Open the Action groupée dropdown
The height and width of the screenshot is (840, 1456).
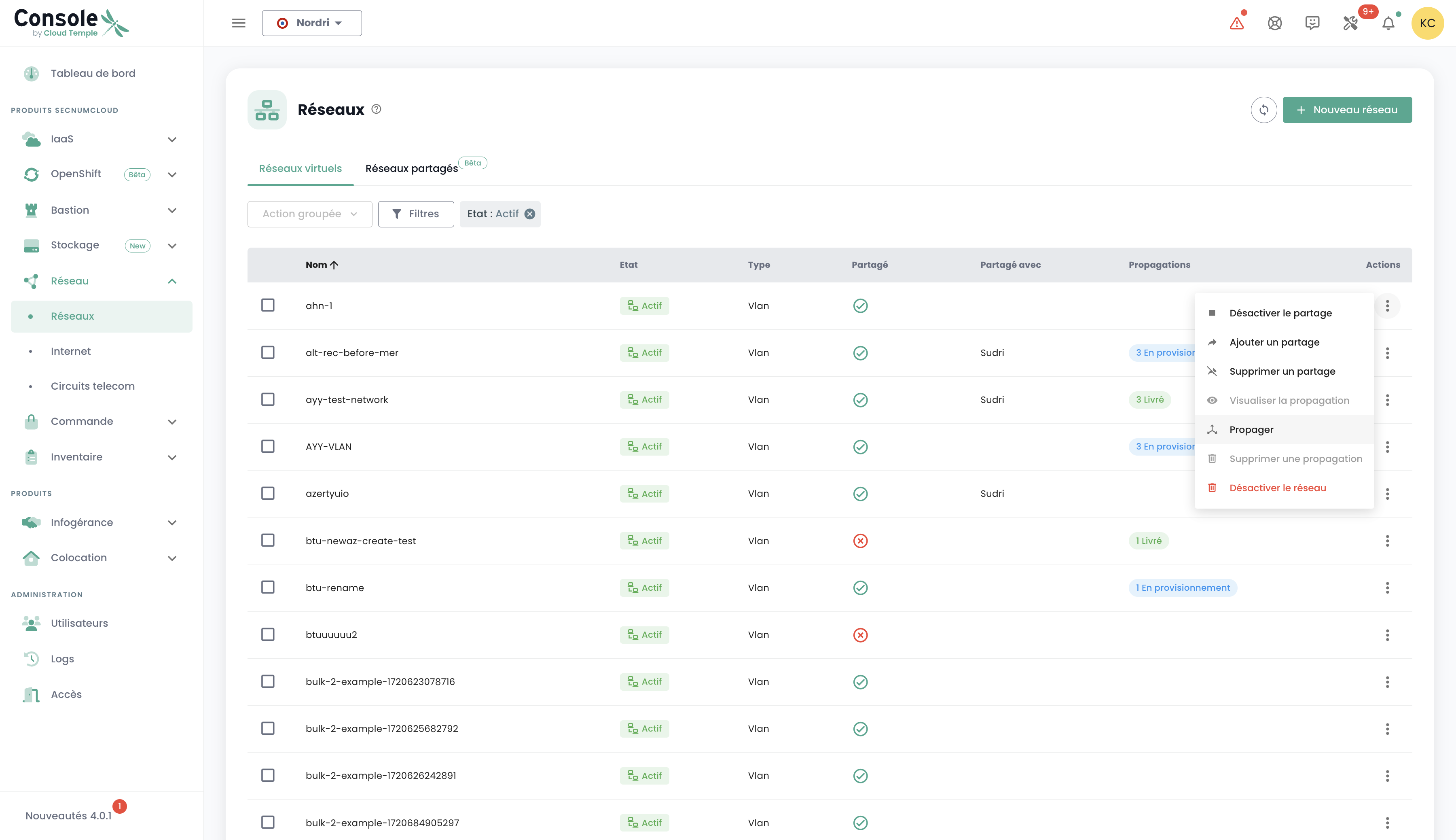coord(310,214)
